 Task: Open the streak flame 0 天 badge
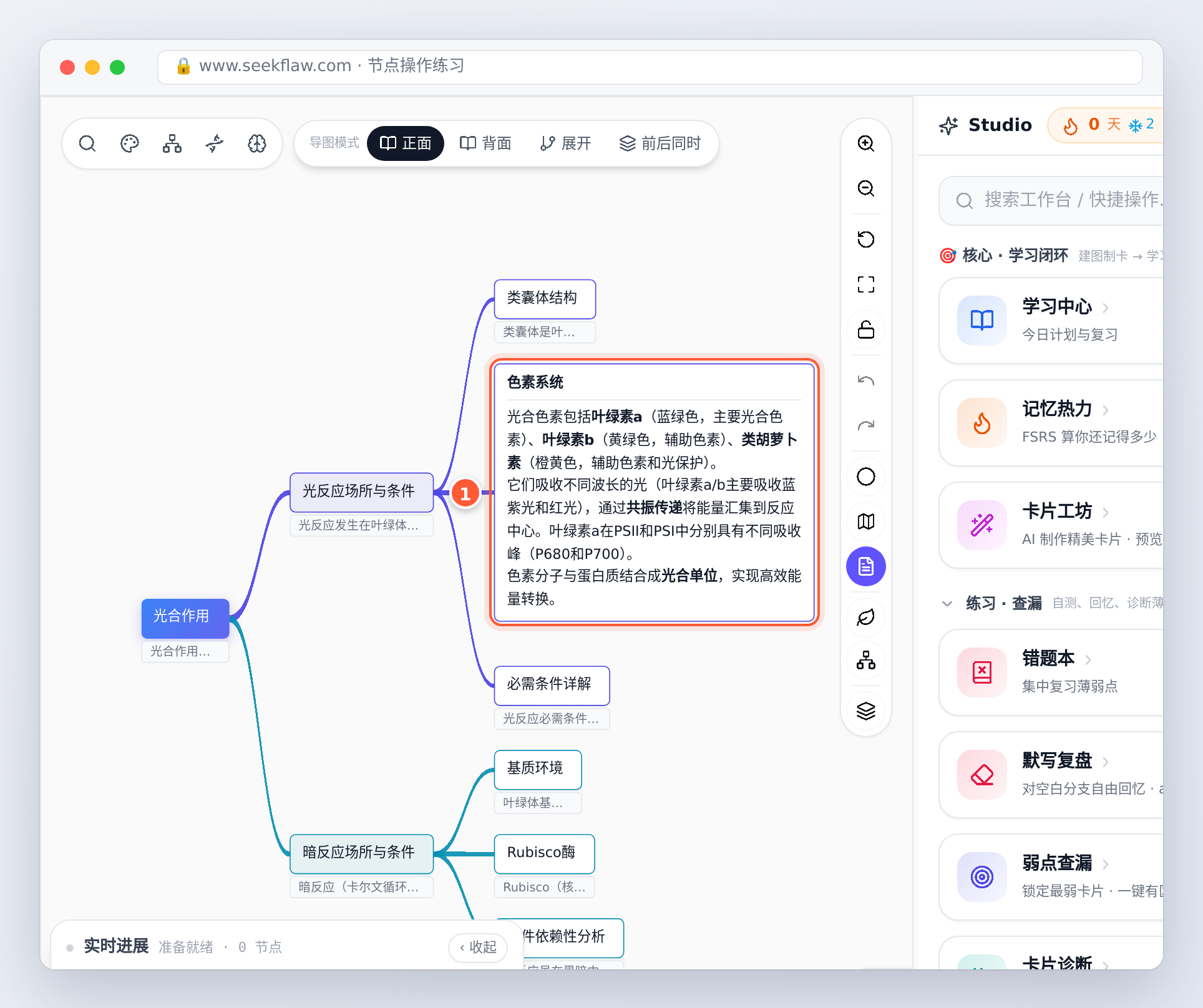pos(1104,125)
